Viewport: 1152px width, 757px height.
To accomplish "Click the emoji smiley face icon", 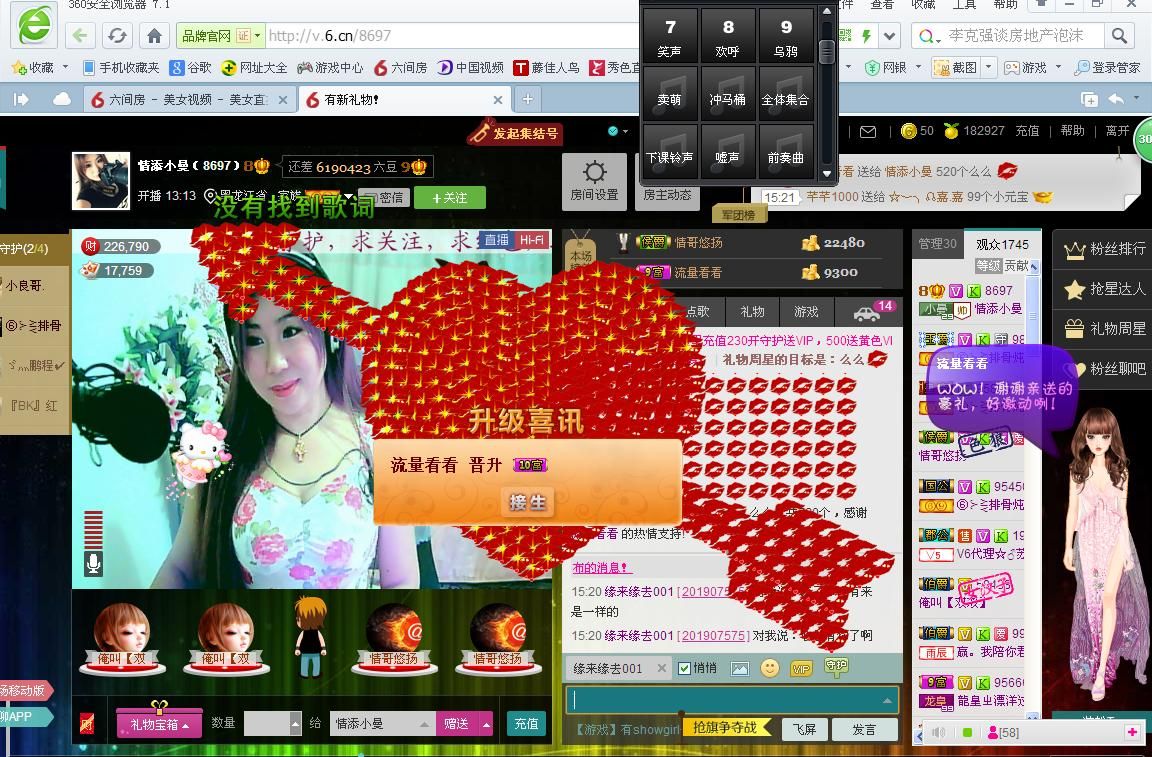I will 769,668.
